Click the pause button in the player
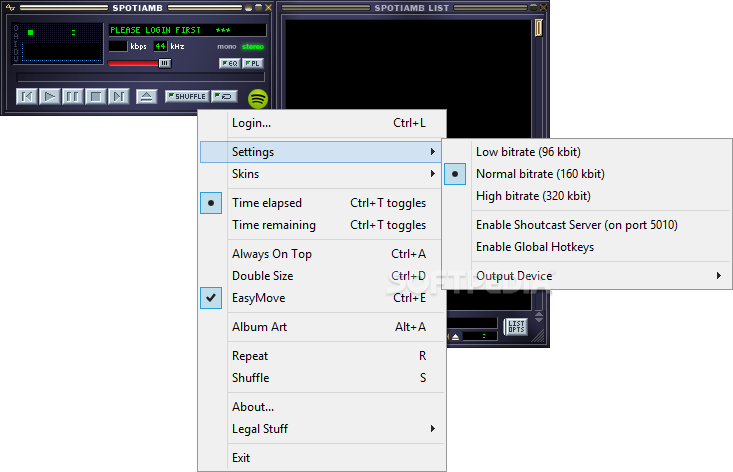Viewport: 733px width, 472px height. click(72, 97)
